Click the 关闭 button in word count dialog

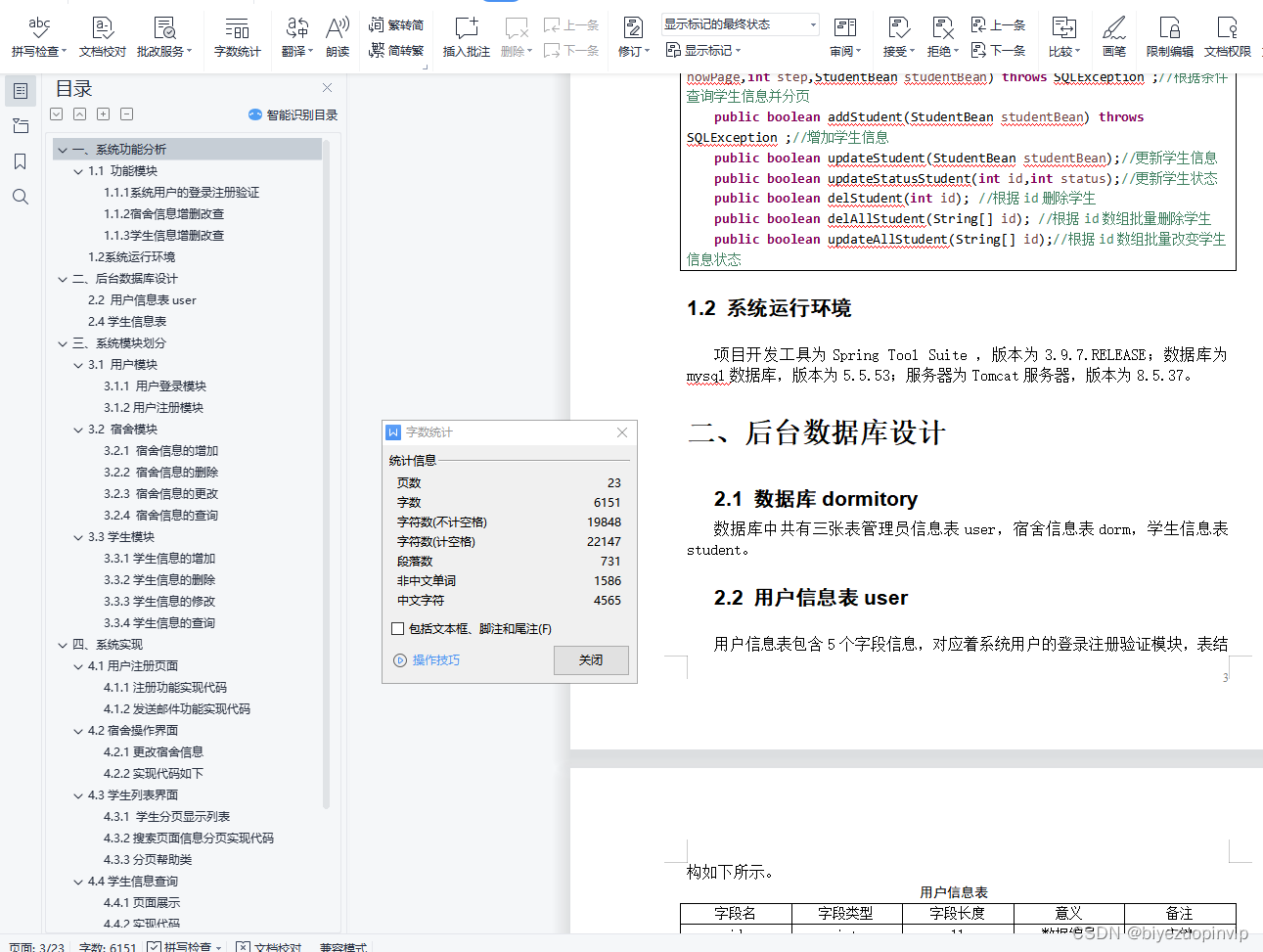pos(591,660)
